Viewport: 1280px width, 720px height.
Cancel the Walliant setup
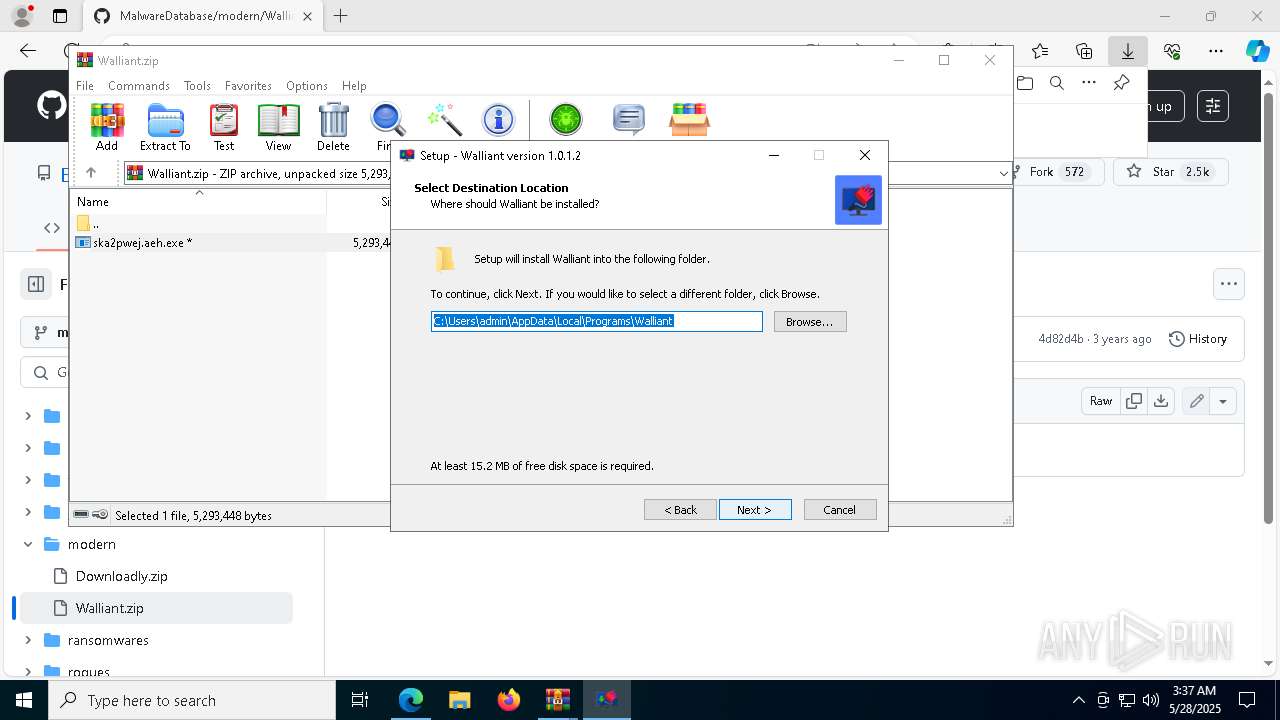(840, 510)
